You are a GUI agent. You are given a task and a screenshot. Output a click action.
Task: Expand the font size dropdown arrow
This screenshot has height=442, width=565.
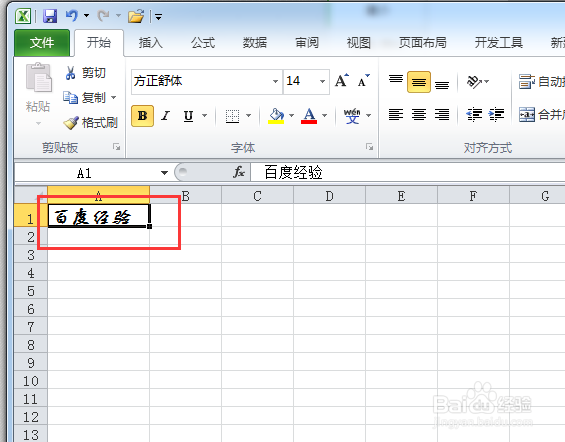click(322, 81)
